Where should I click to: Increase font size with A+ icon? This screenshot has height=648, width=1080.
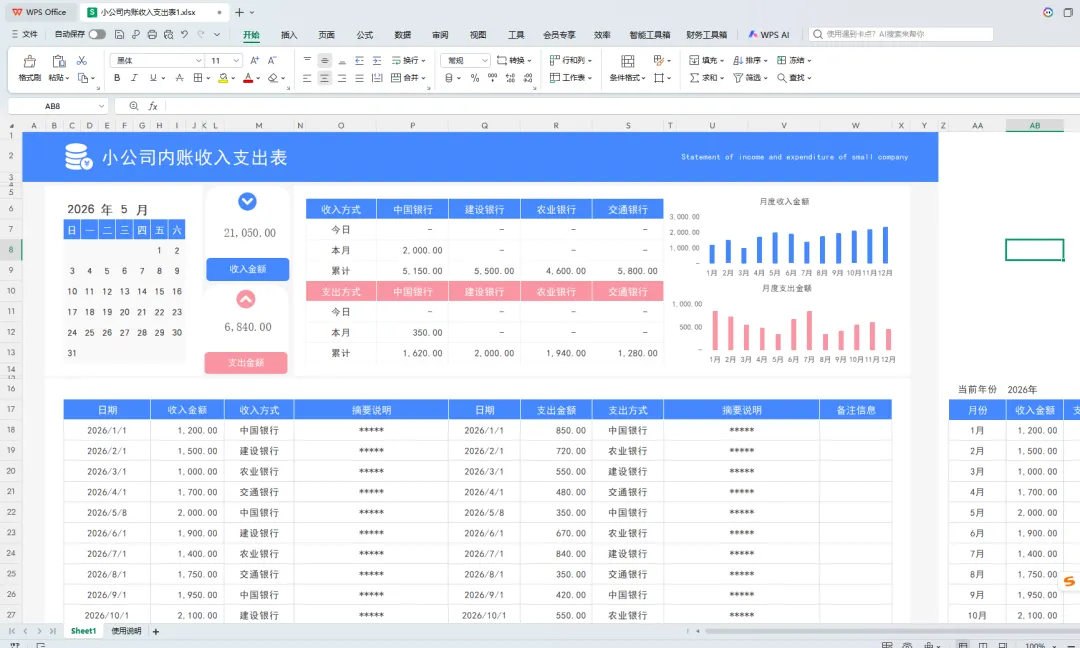tap(255, 61)
